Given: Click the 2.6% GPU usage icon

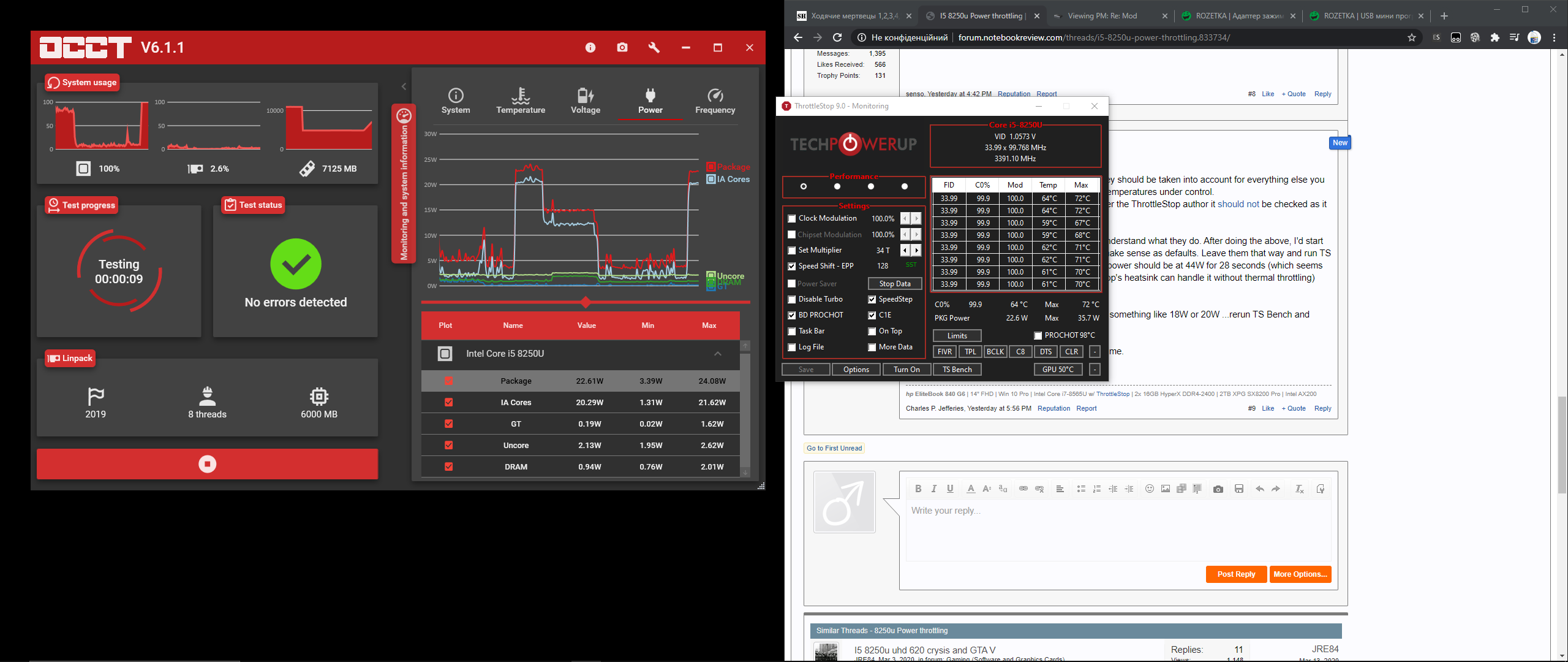Looking at the screenshot, I should pyautogui.click(x=195, y=169).
